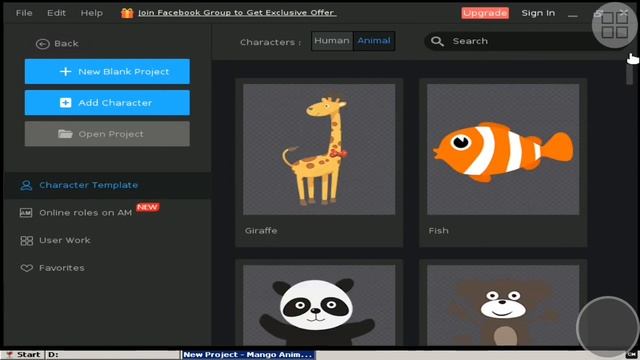Select the Fish character thumbnail

click(x=503, y=149)
